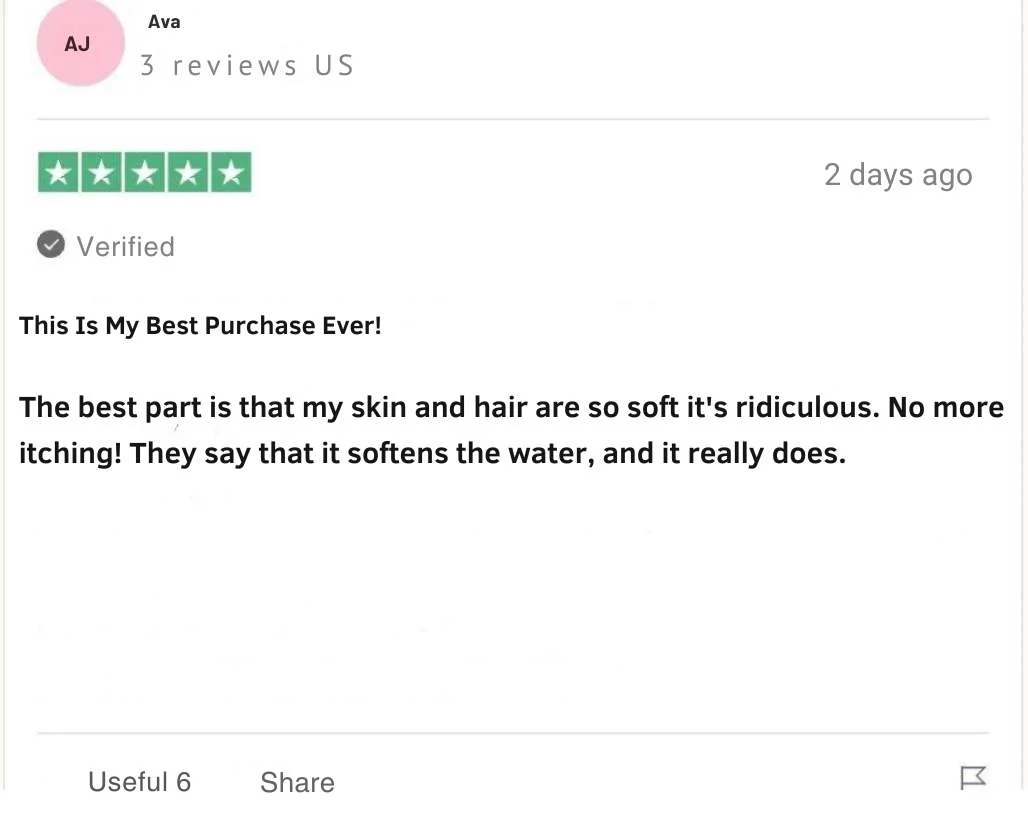Open review title This Is My Best Purchase Ever
Image resolution: width=1028 pixels, height=830 pixels.
200,326
